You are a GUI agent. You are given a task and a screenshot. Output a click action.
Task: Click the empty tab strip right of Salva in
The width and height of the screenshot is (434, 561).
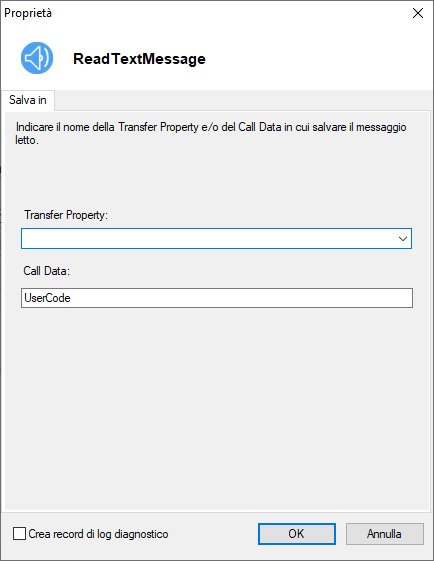(x=243, y=100)
